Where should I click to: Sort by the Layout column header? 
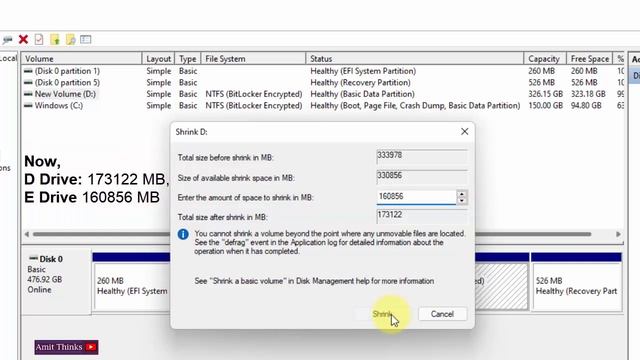158,59
